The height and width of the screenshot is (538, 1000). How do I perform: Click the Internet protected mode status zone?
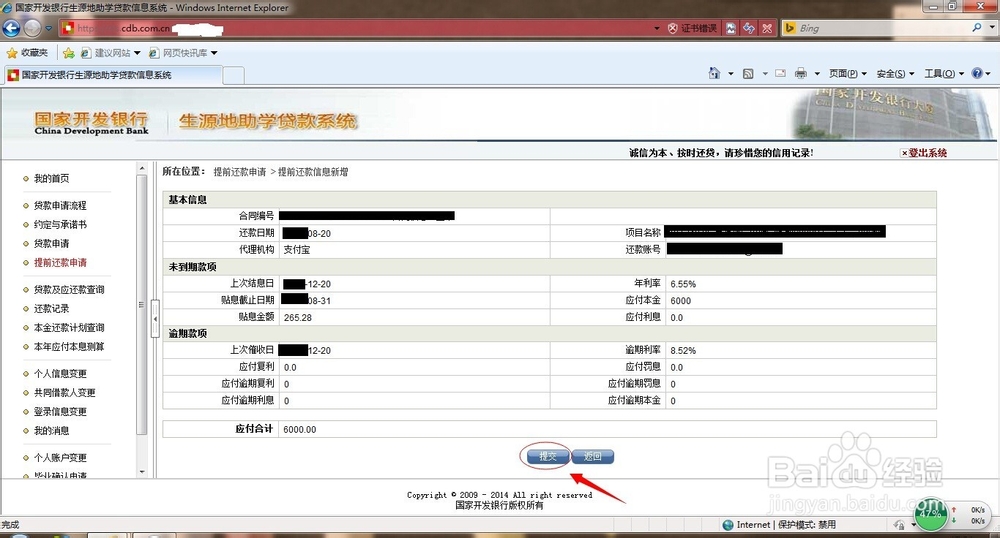(779, 525)
